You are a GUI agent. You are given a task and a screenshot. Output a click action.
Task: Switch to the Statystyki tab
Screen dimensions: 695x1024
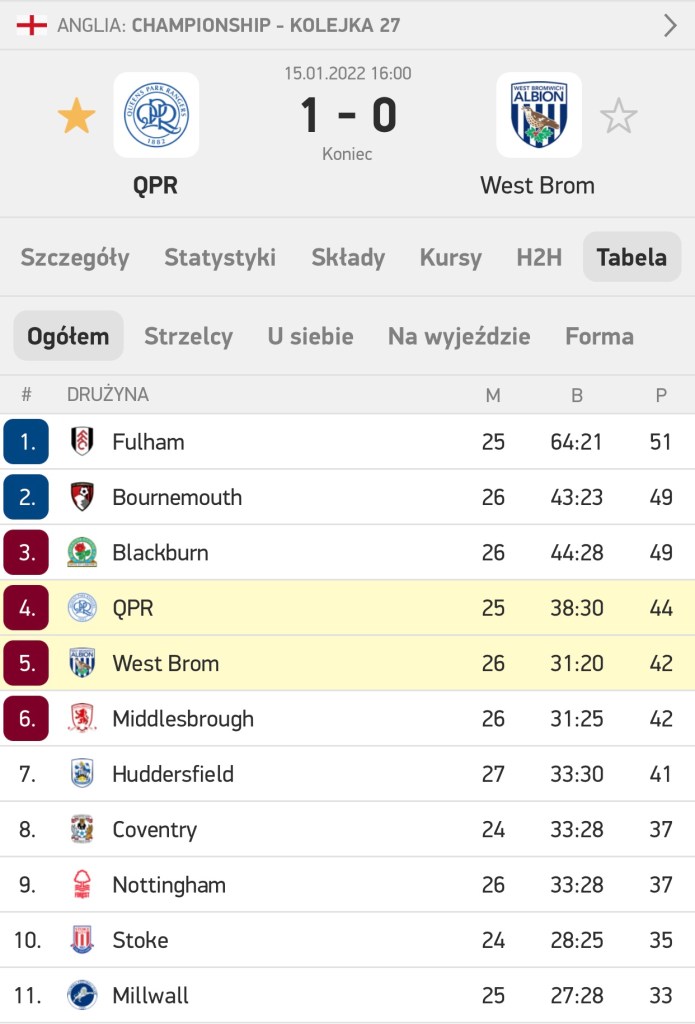click(x=220, y=257)
